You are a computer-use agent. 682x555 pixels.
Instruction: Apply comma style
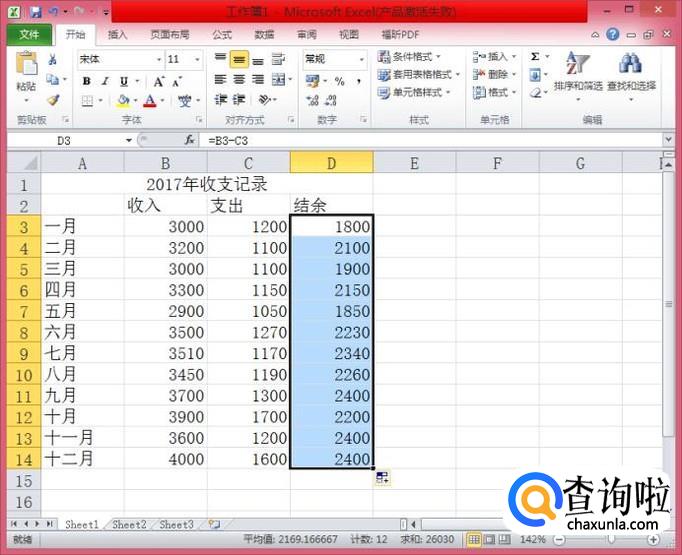coord(359,81)
